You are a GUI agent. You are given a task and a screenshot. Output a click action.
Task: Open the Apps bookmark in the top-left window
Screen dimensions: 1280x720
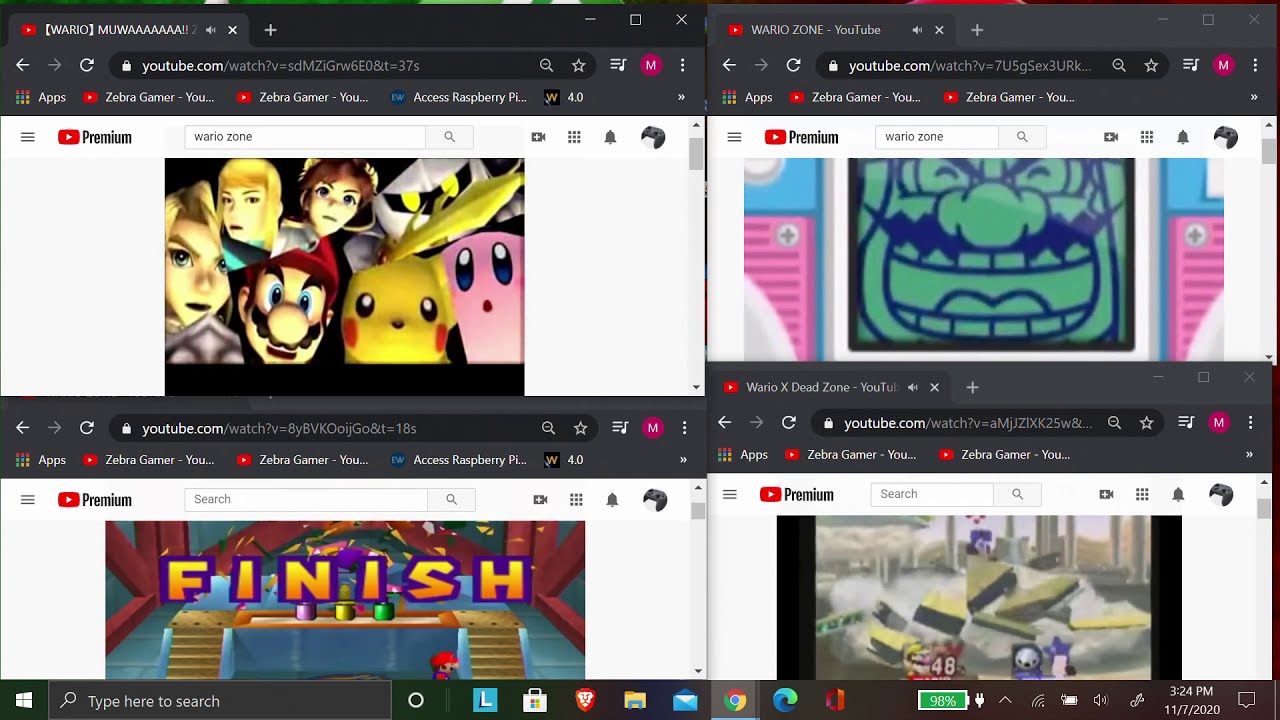pos(43,97)
